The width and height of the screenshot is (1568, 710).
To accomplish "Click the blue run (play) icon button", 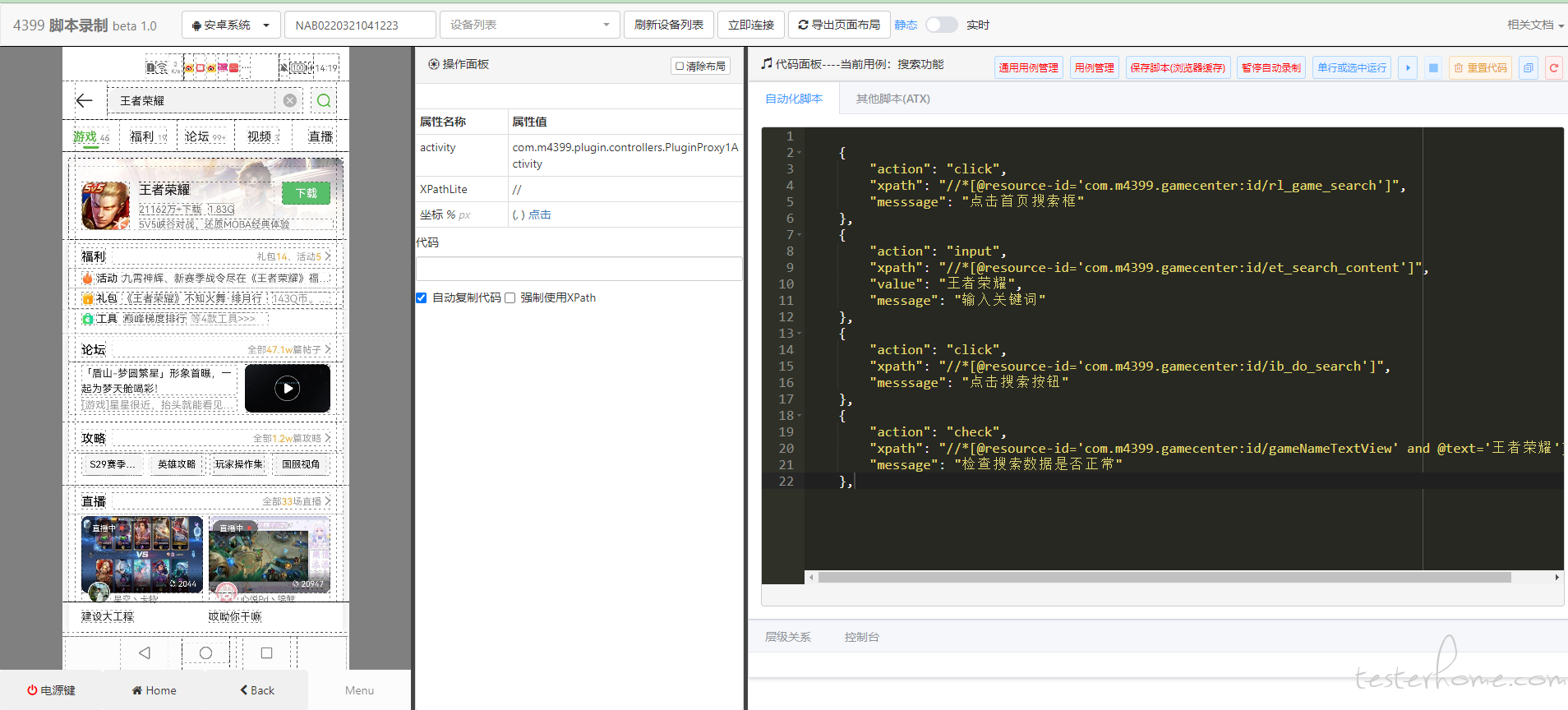I will [1408, 67].
